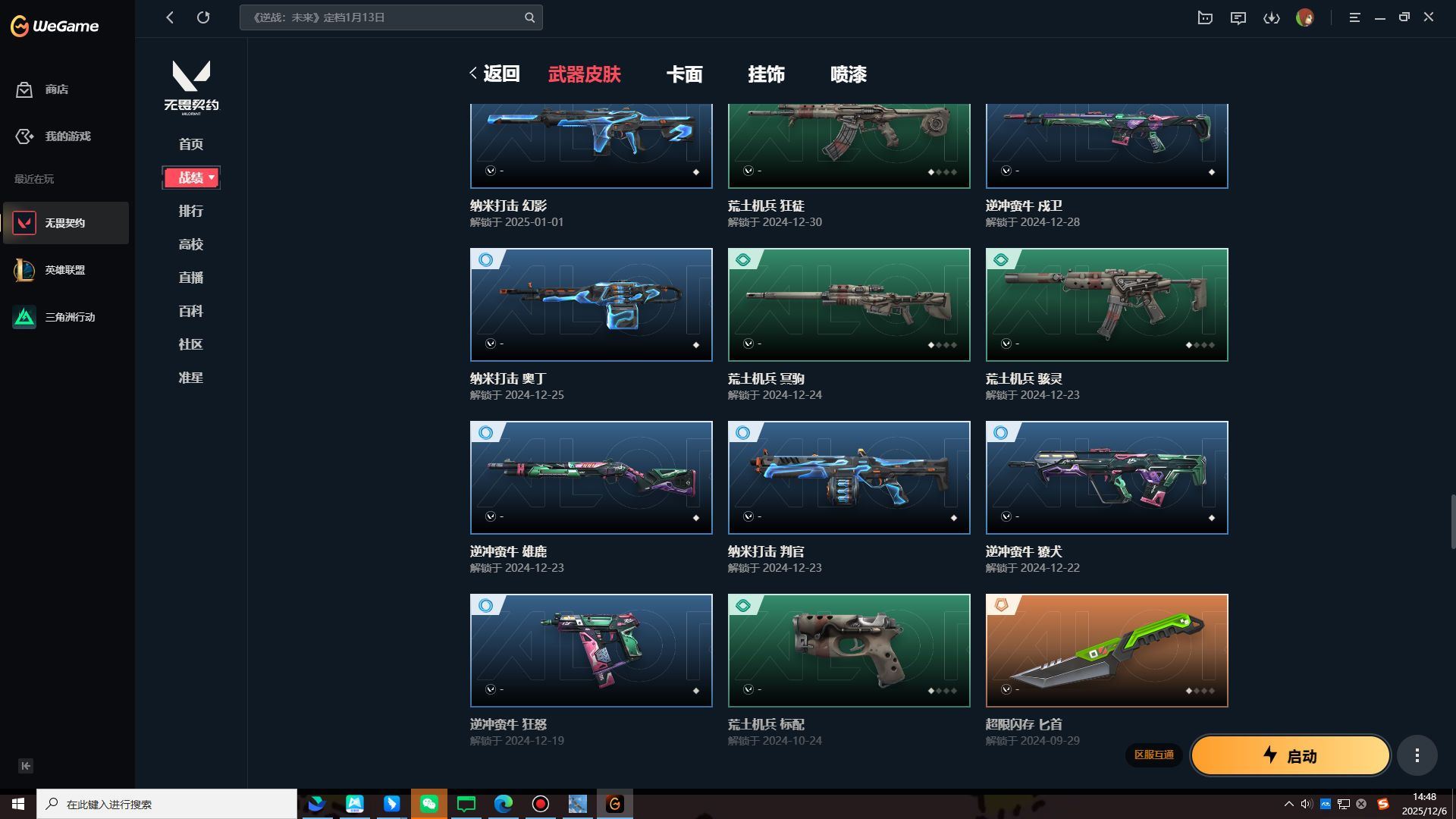This screenshot has width=1456, height=819.
Task: Switch to the 挂饰 tab
Action: pyautogui.click(x=767, y=74)
